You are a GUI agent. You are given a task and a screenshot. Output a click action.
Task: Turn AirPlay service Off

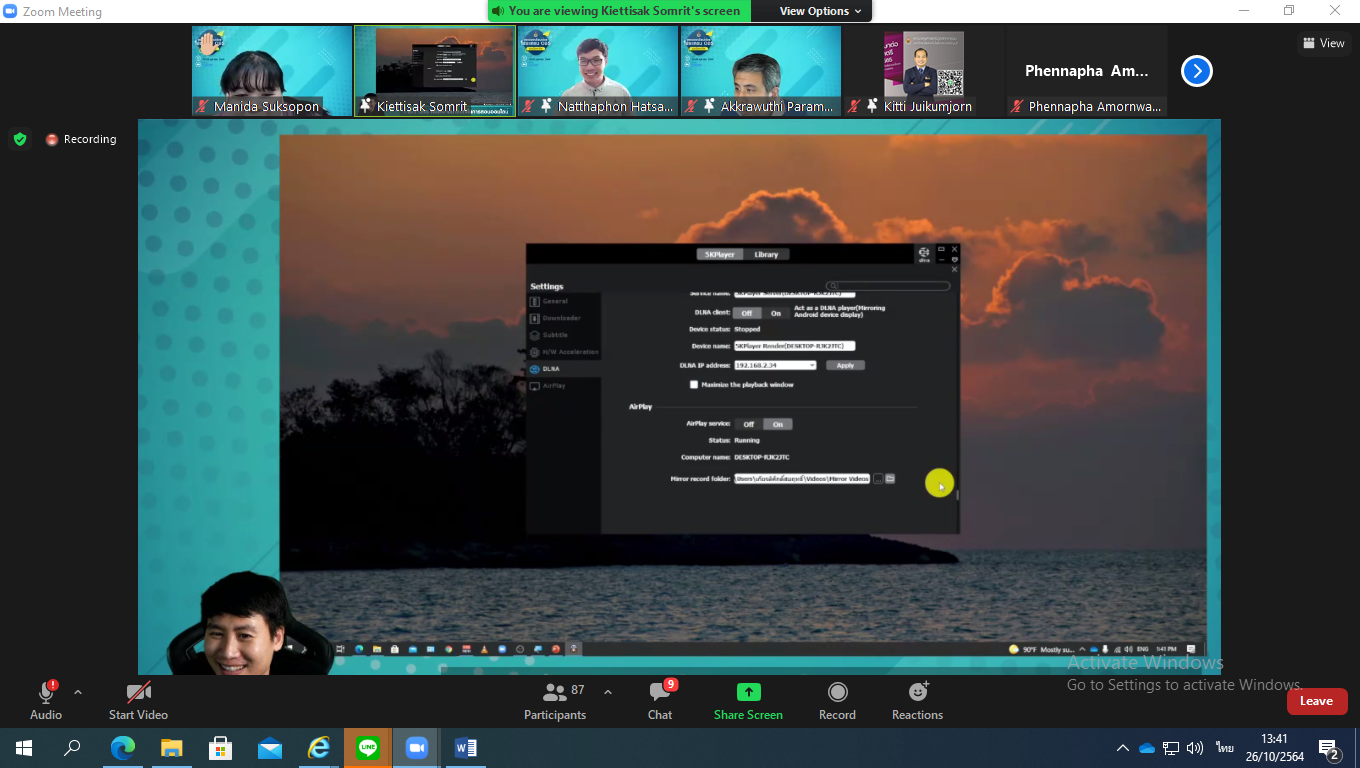click(749, 424)
